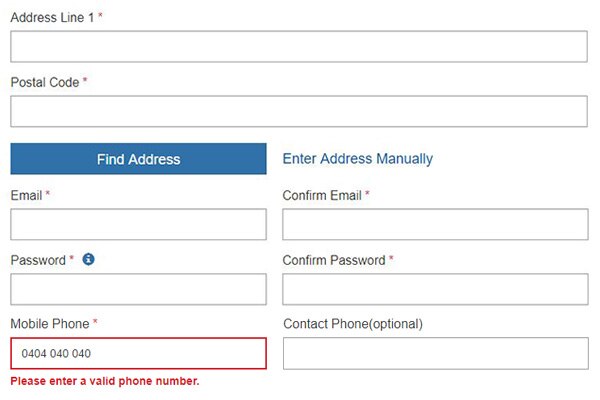Click the Confirm Email label
This screenshot has width=600, height=400.
[x=322, y=196]
